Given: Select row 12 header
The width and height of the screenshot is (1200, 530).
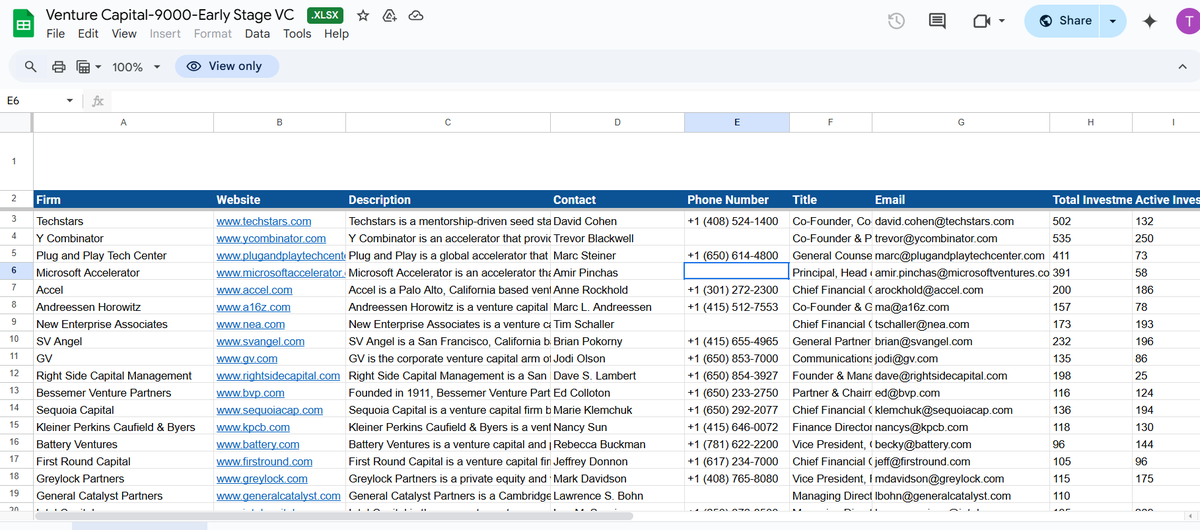Looking at the screenshot, I should (x=14, y=375).
